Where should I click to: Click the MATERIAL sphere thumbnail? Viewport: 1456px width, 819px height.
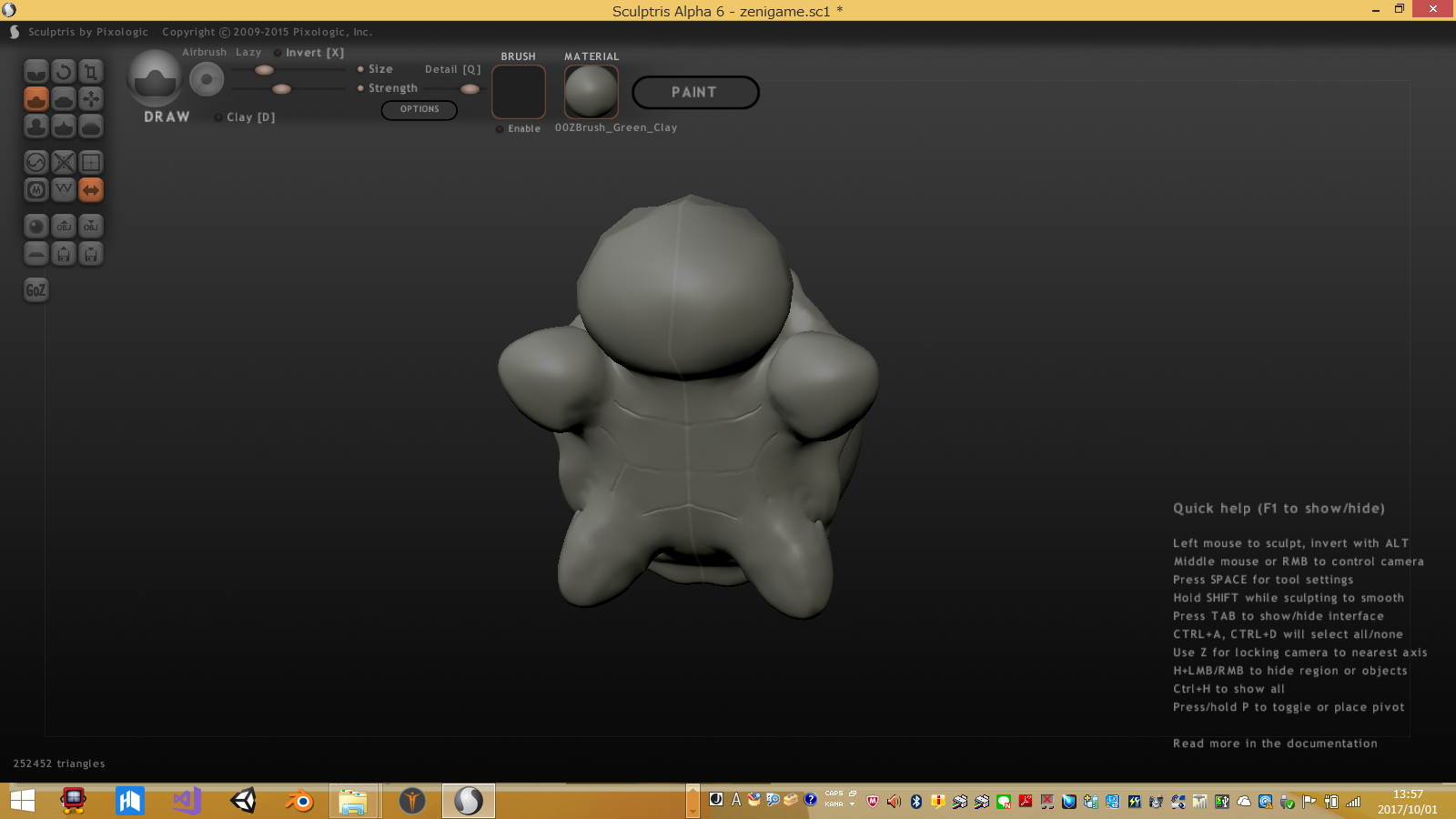(591, 92)
